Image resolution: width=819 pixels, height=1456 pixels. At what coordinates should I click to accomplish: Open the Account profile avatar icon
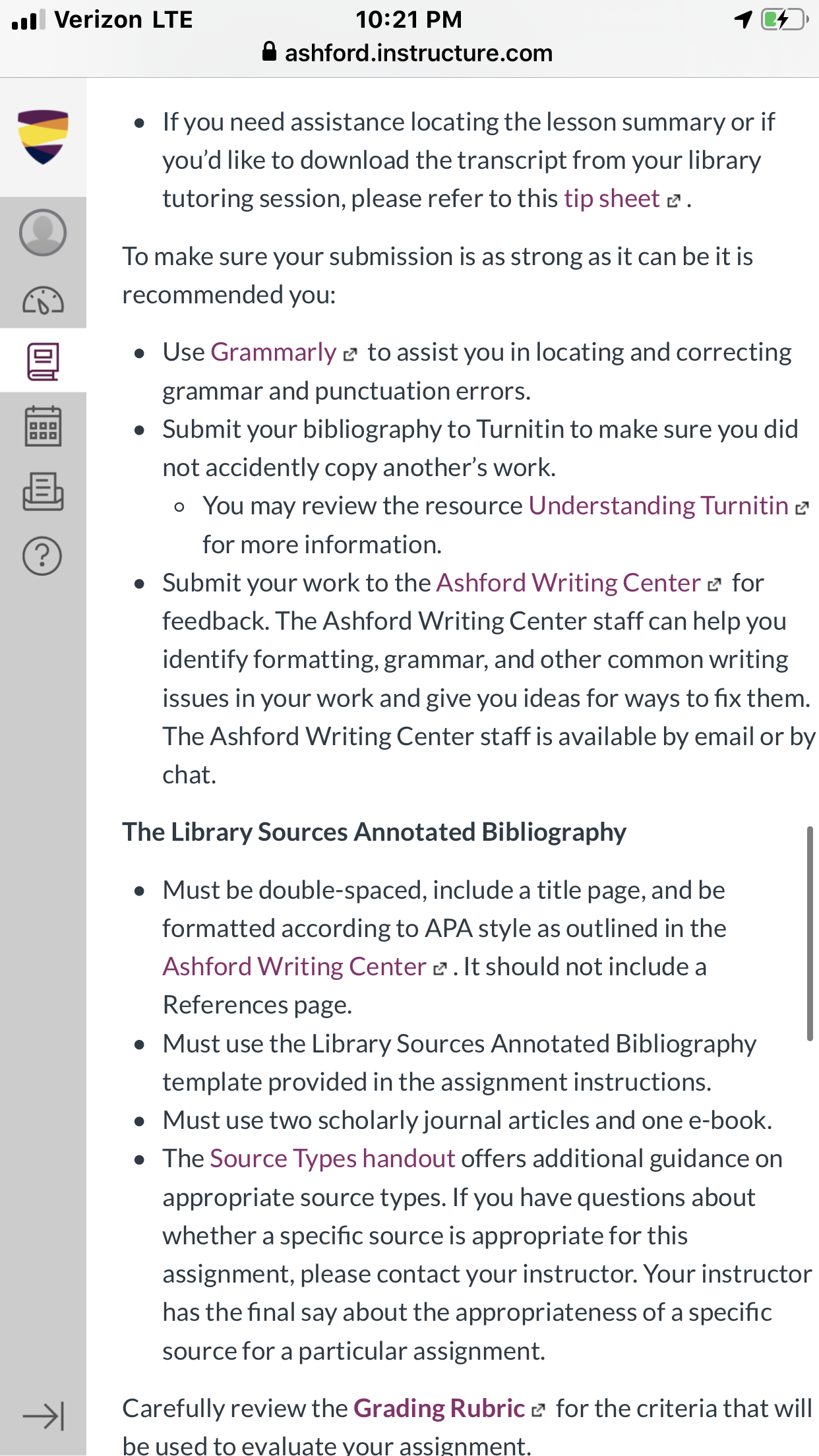point(43,232)
